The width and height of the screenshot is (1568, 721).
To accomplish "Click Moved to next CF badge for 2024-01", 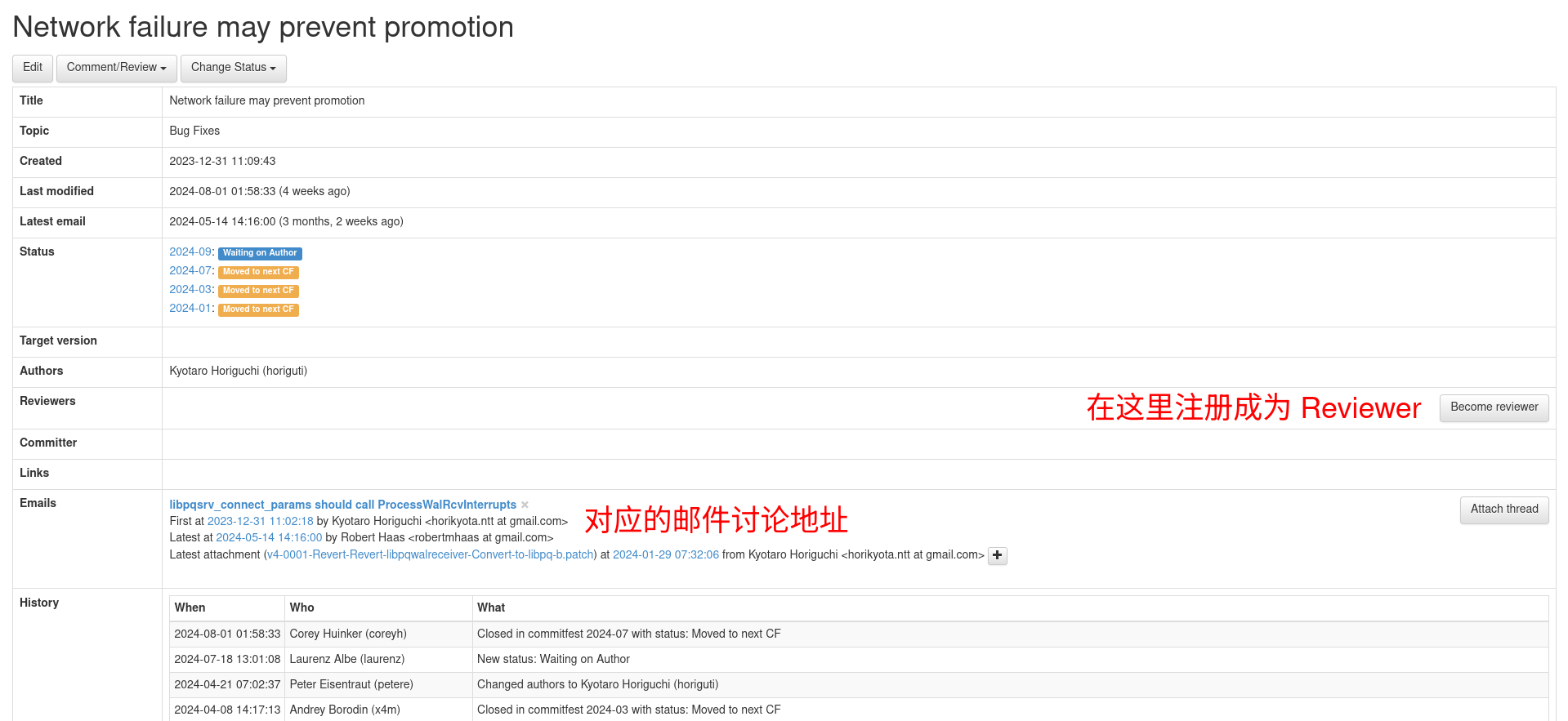I will pyautogui.click(x=258, y=309).
